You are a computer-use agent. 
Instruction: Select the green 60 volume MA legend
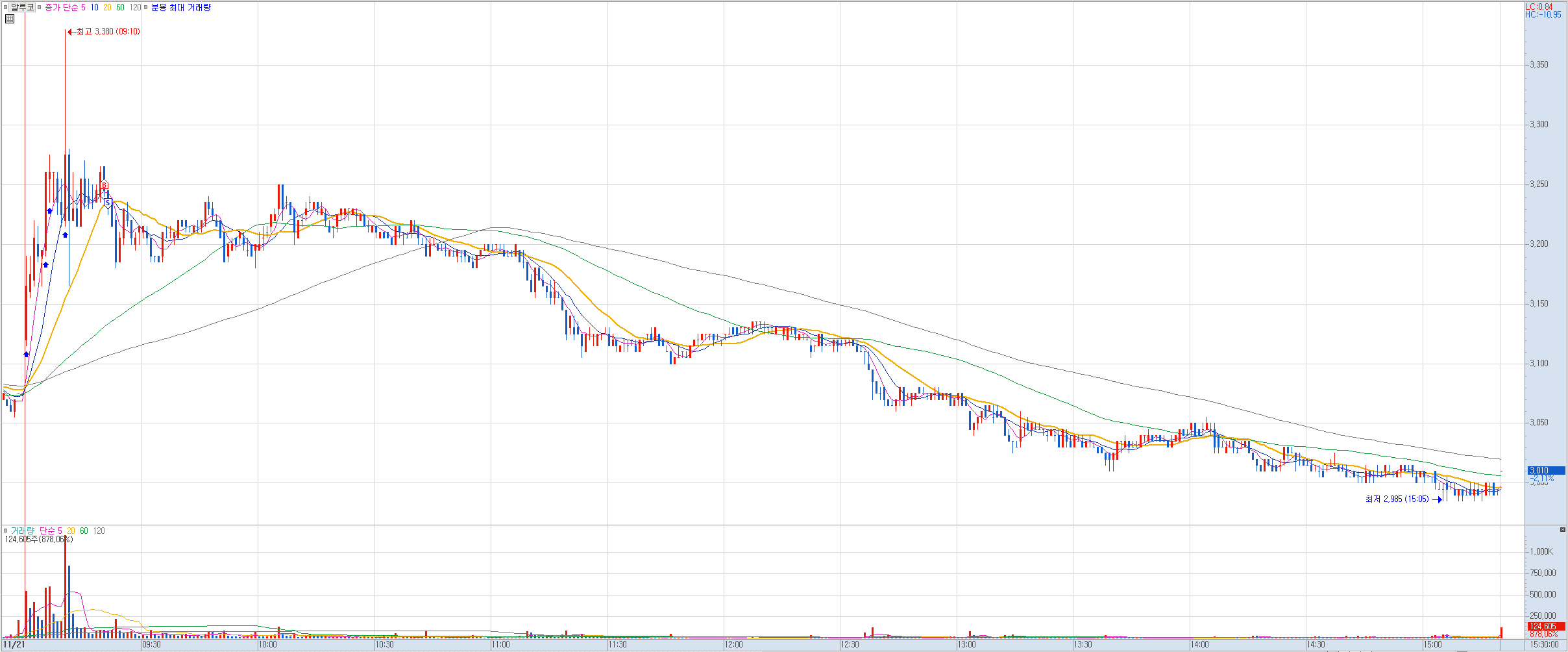(x=84, y=531)
